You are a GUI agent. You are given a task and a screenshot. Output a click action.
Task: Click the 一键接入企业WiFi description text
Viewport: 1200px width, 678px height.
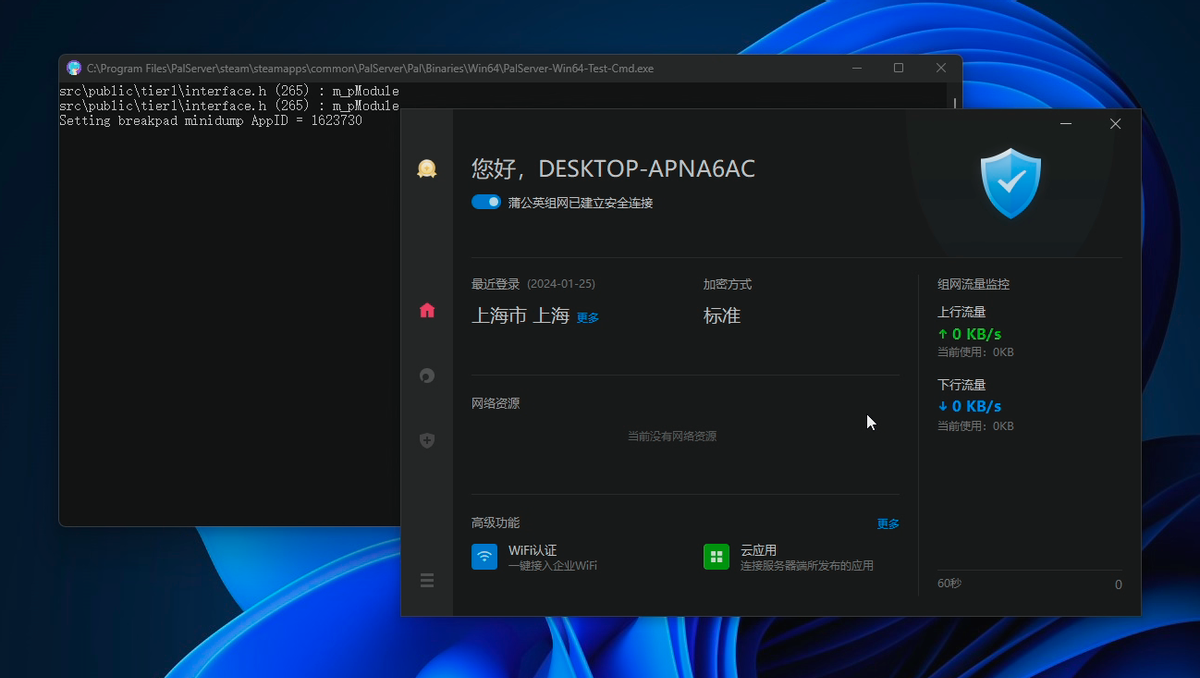click(553, 566)
